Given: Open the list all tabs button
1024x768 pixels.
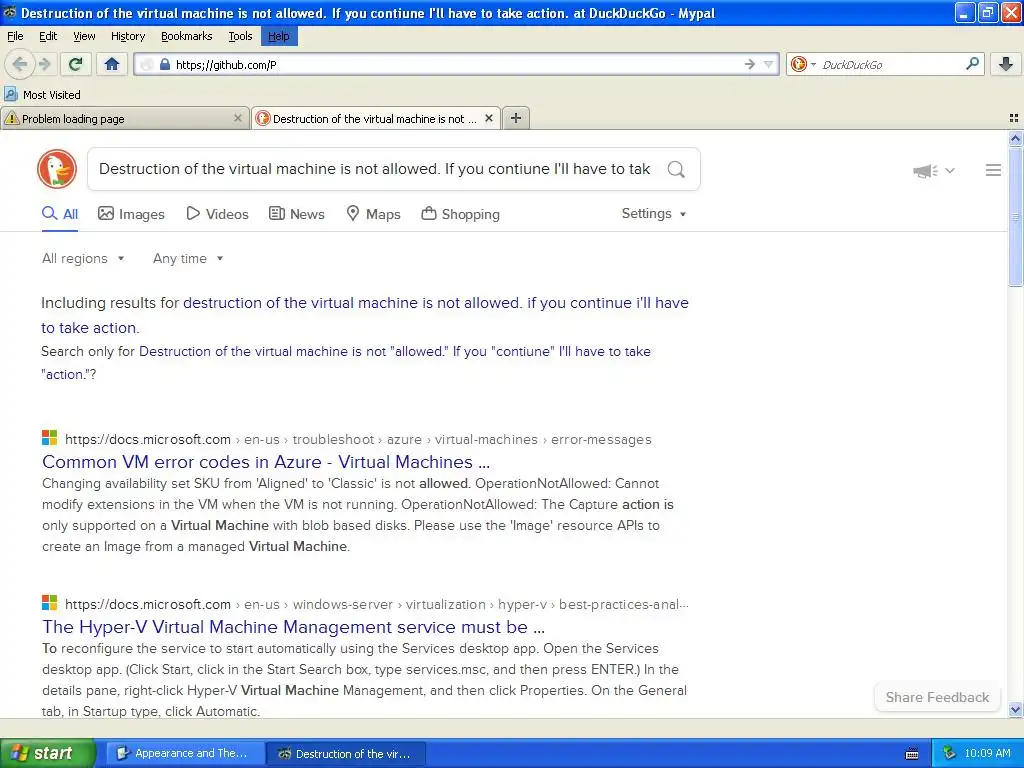Looking at the screenshot, I should (x=1014, y=118).
